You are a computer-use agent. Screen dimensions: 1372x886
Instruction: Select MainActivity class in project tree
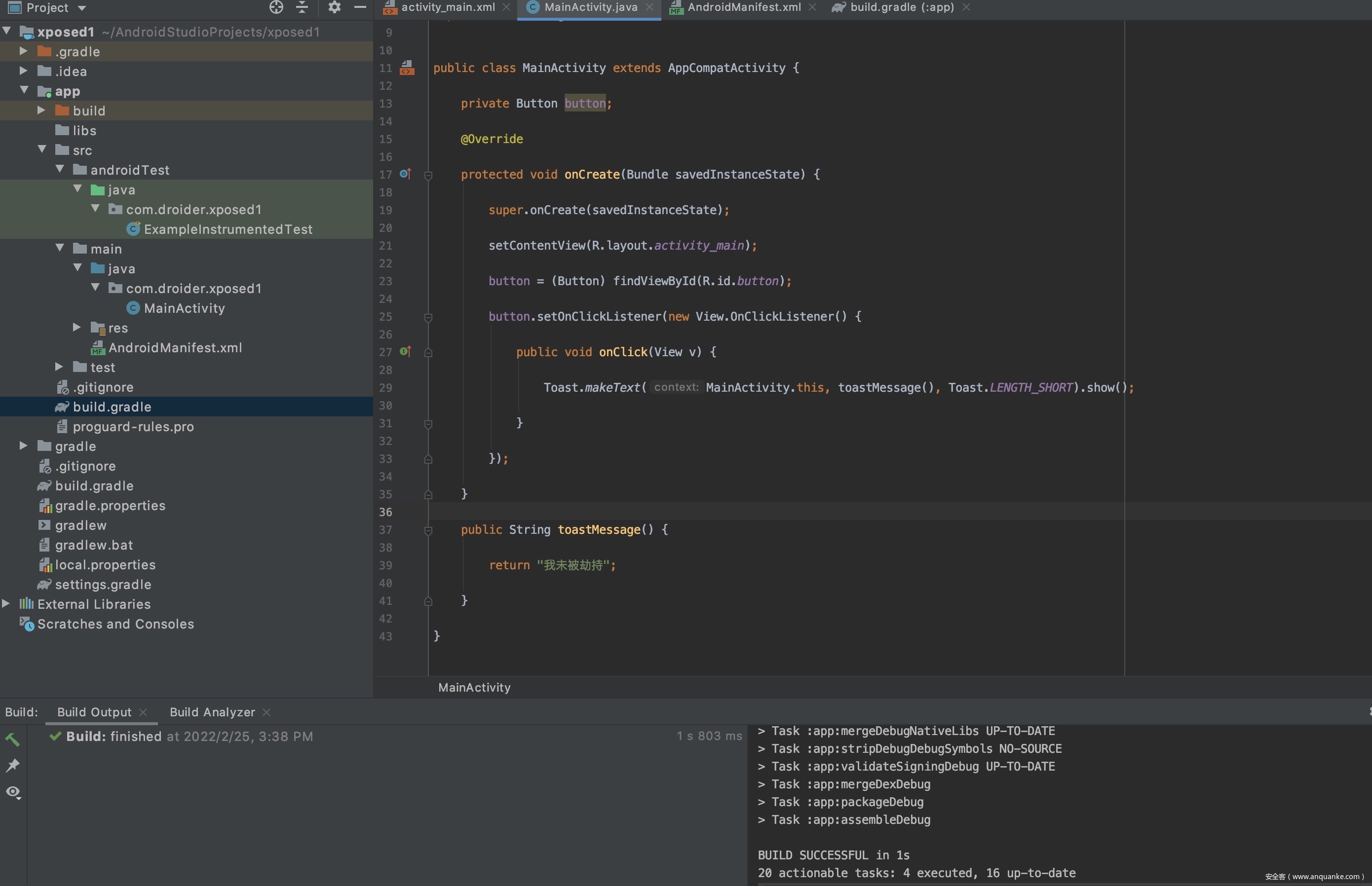184,308
